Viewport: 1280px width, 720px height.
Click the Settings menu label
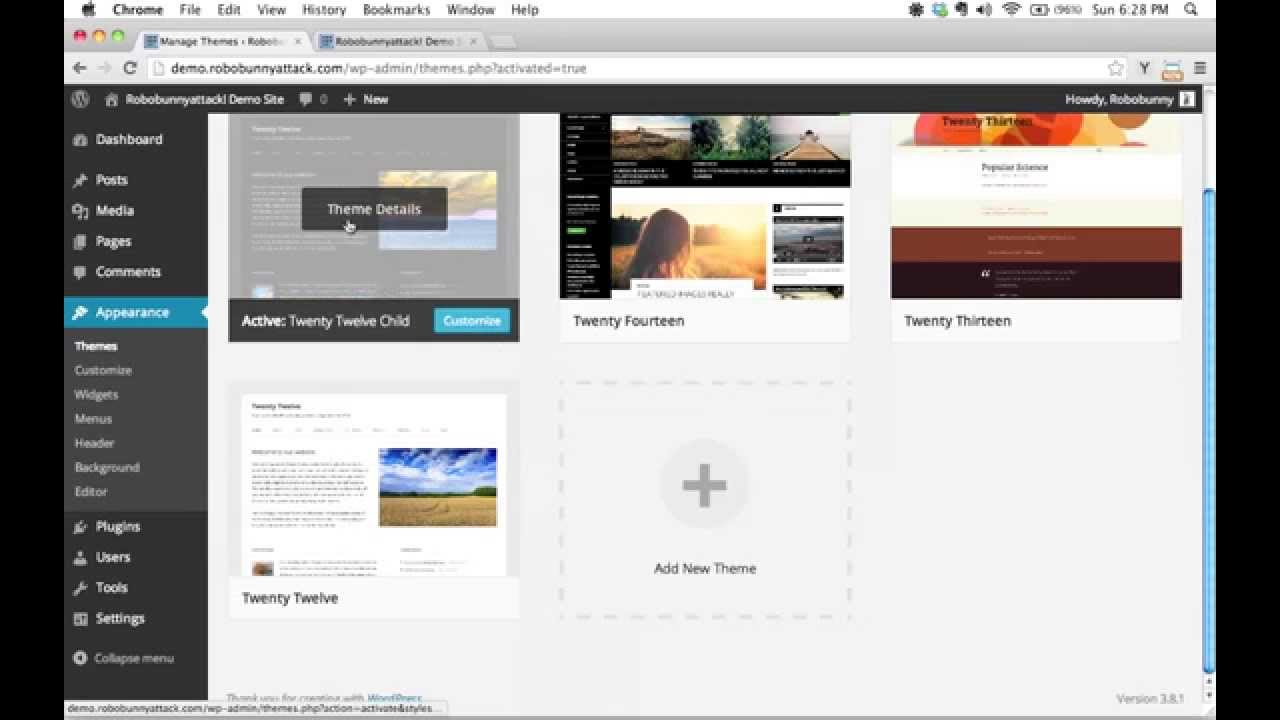(x=120, y=619)
